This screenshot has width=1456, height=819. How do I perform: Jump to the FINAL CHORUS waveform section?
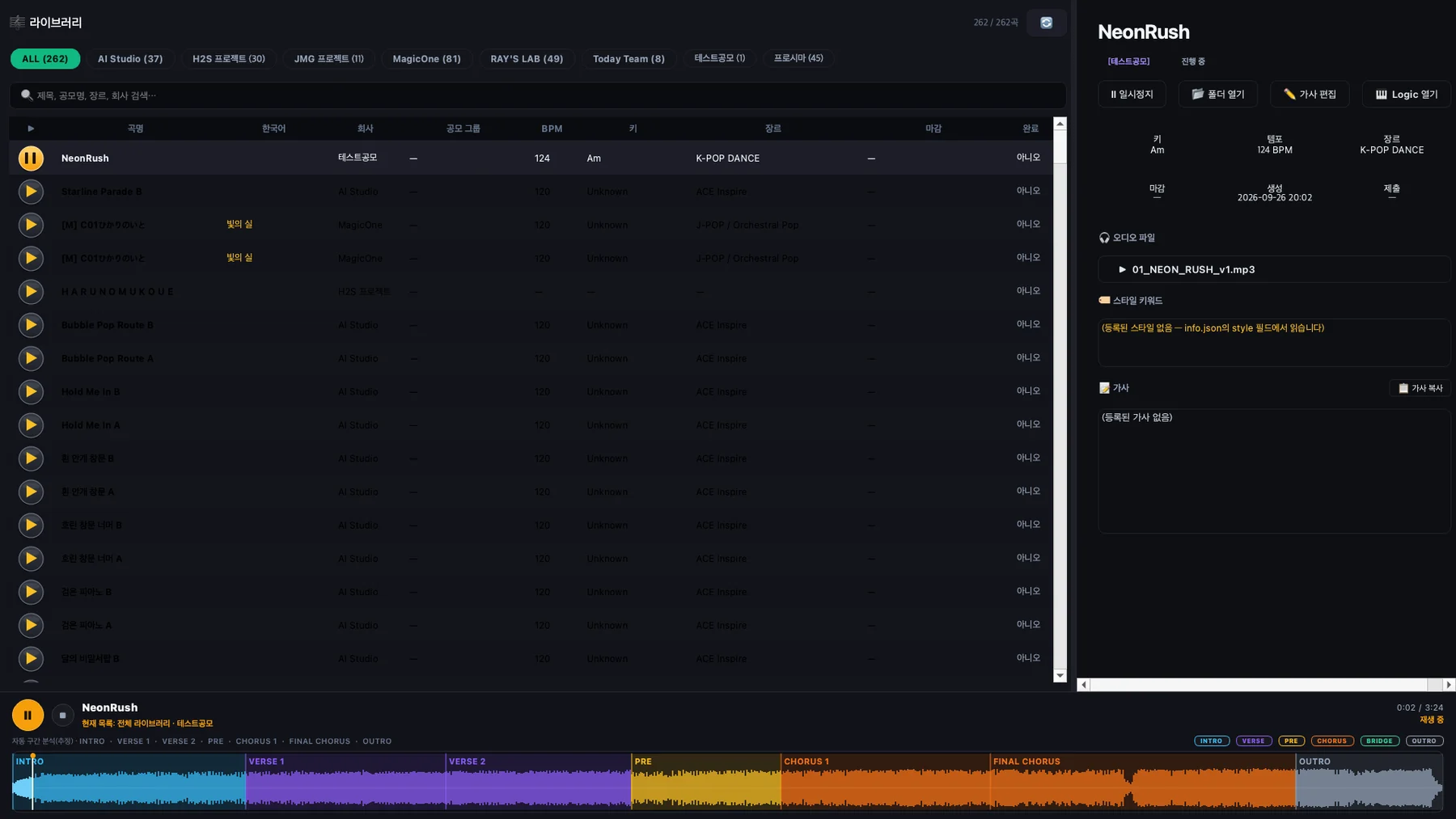coord(1143,782)
